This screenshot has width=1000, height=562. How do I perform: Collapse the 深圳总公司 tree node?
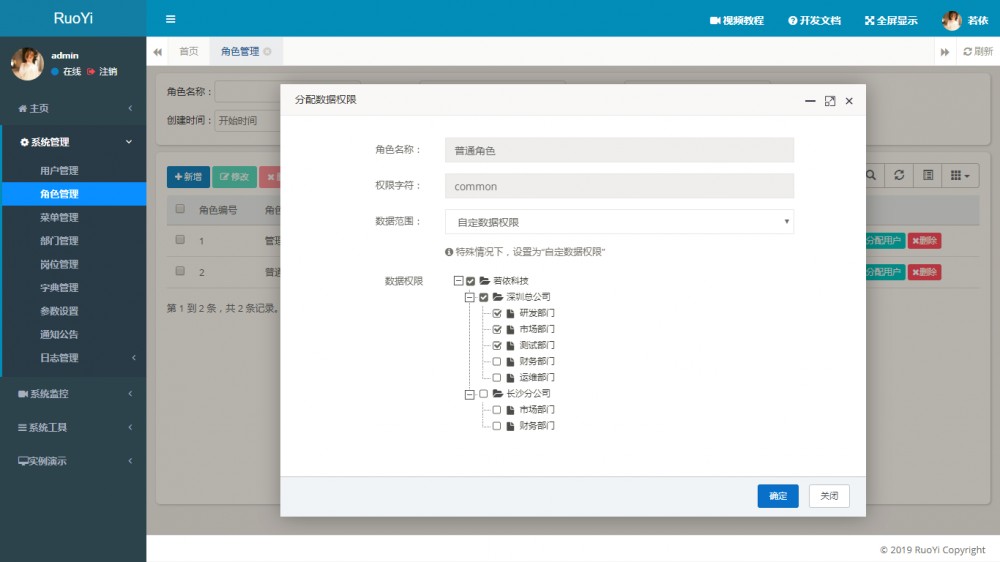pyautogui.click(x=469, y=297)
